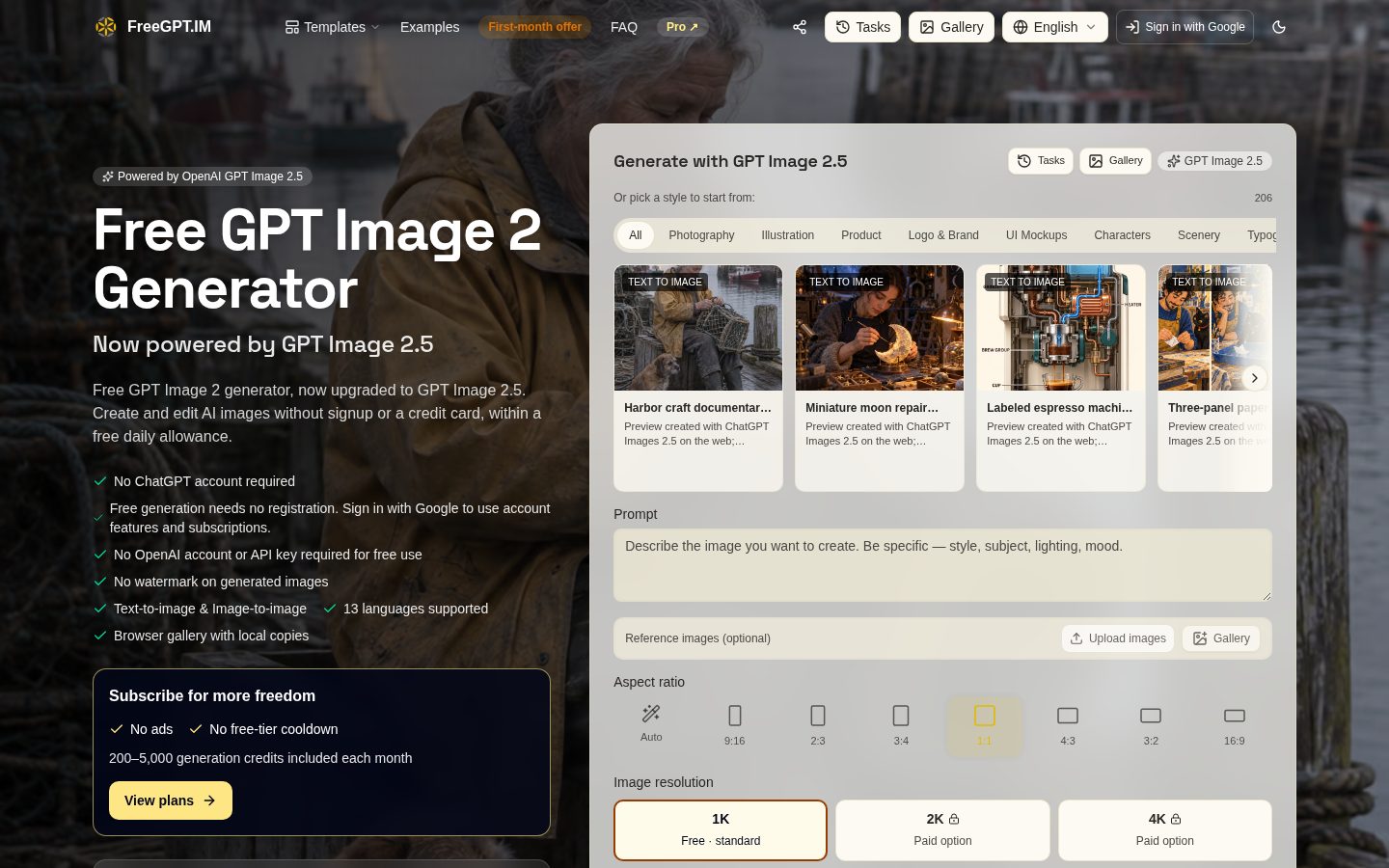The height and width of the screenshot is (868, 1389).
Task: Expand the Templates menu
Action: coord(333,27)
